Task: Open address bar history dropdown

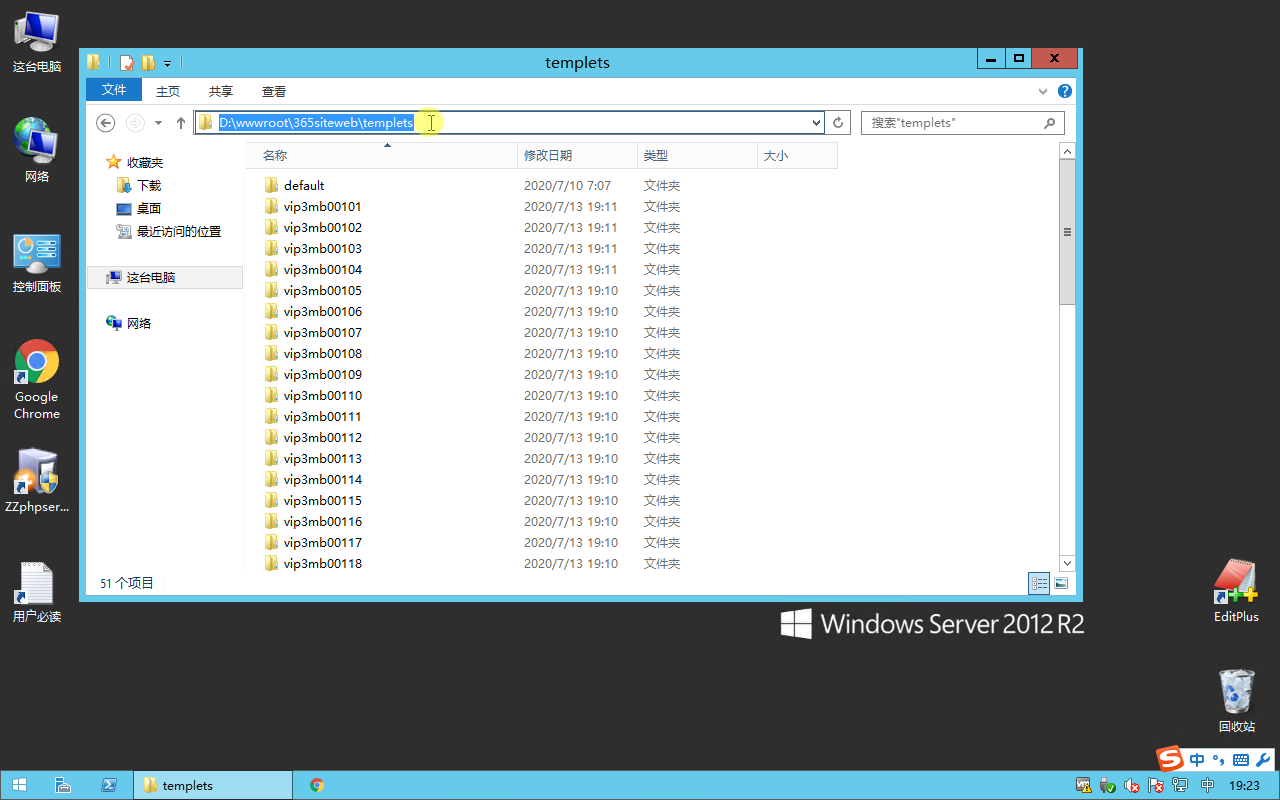Action: coord(817,123)
